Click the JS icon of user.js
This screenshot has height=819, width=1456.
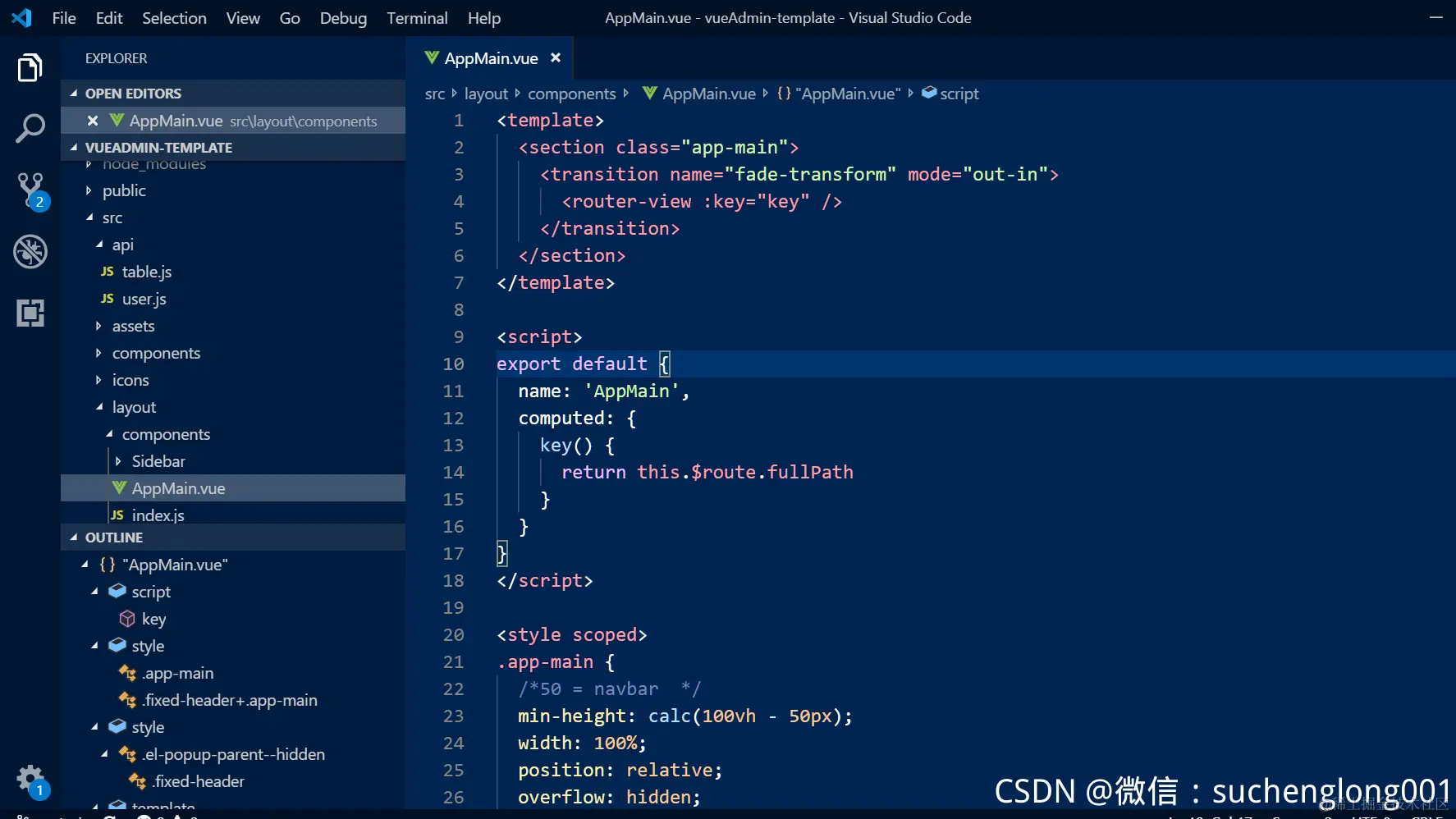(108, 299)
